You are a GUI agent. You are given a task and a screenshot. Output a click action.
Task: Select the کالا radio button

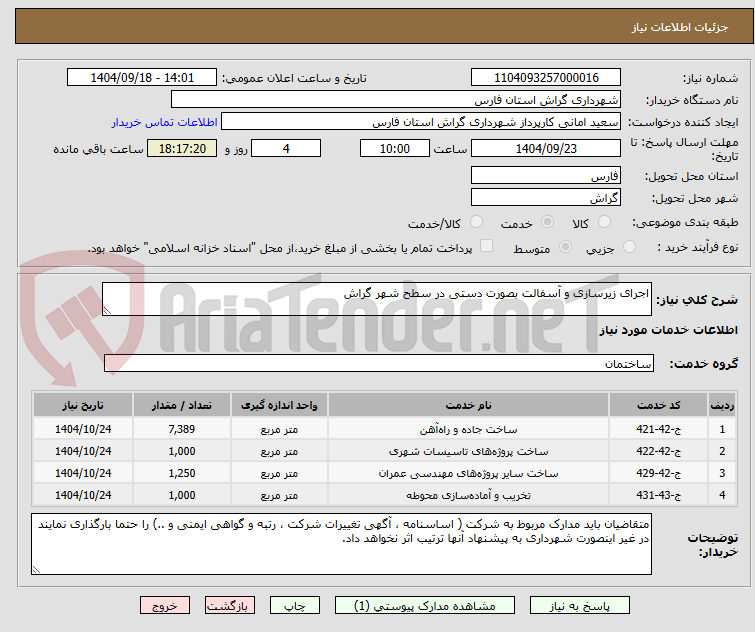coord(604,222)
